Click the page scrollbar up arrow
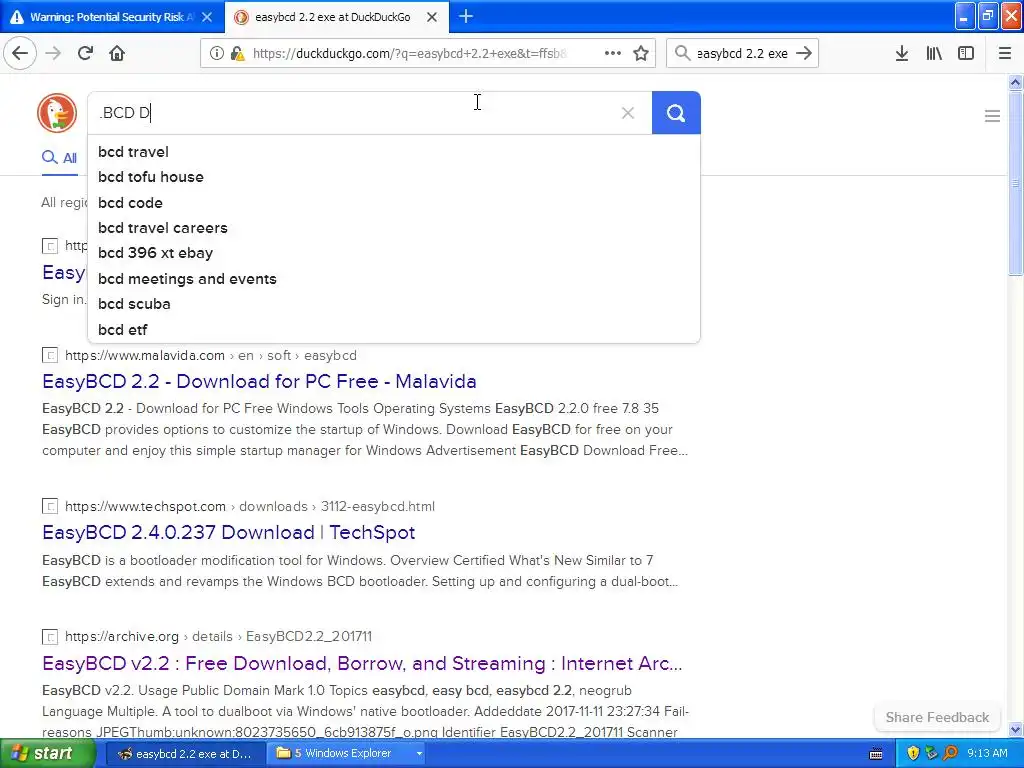This screenshot has height=768, width=1024. [x=1015, y=82]
